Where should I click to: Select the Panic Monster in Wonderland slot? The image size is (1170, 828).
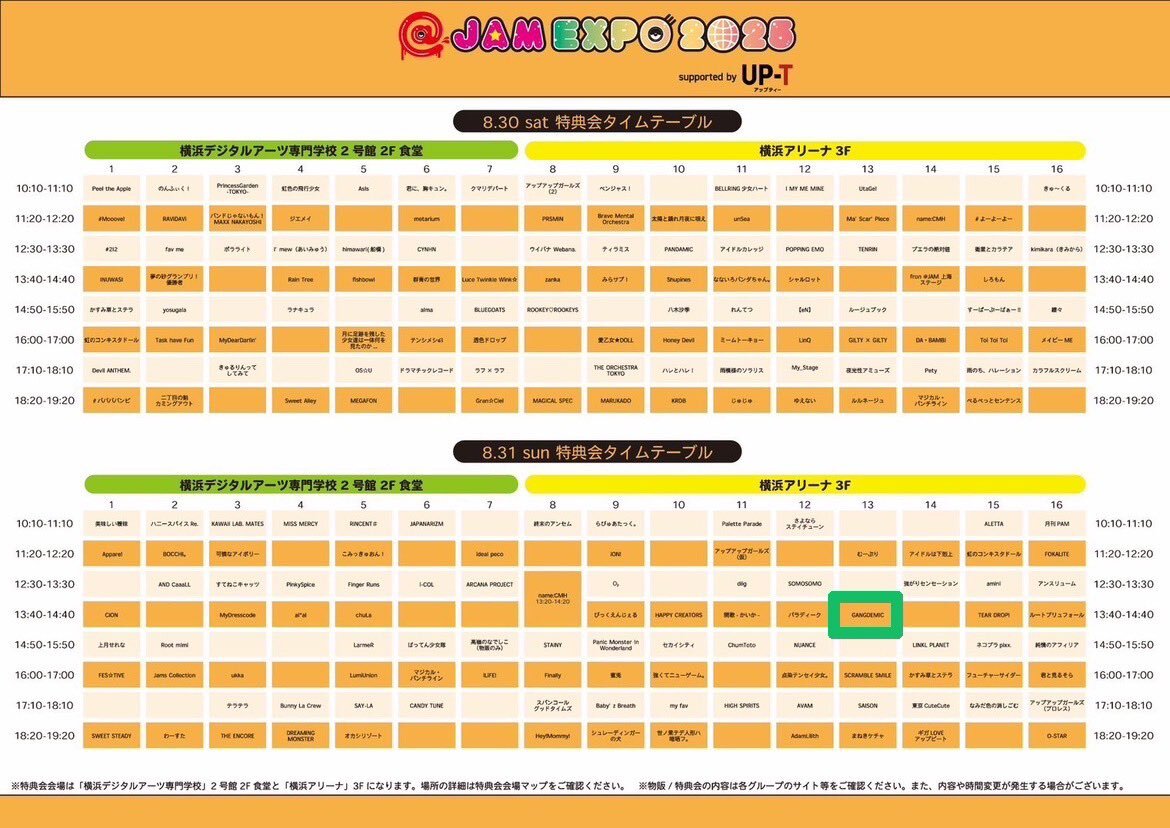tap(616, 644)
